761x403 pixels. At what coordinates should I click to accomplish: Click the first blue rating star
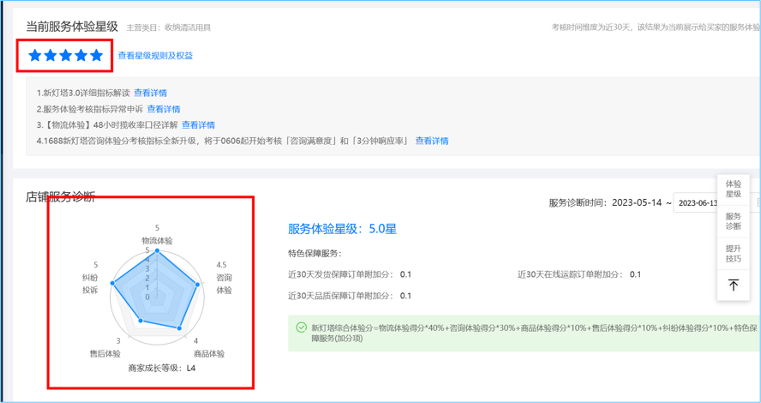35,55
